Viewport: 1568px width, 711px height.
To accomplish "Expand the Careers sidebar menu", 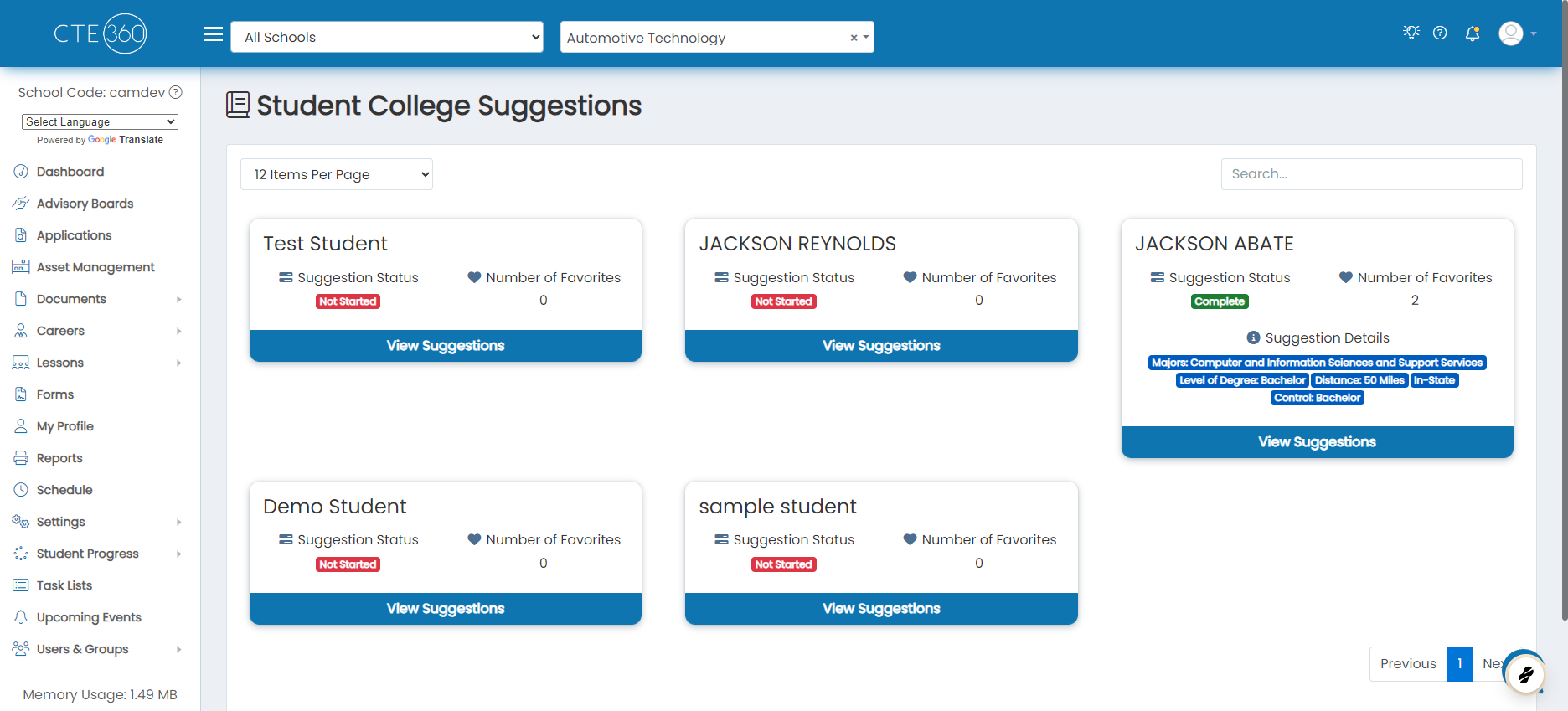I will [99, 331].
